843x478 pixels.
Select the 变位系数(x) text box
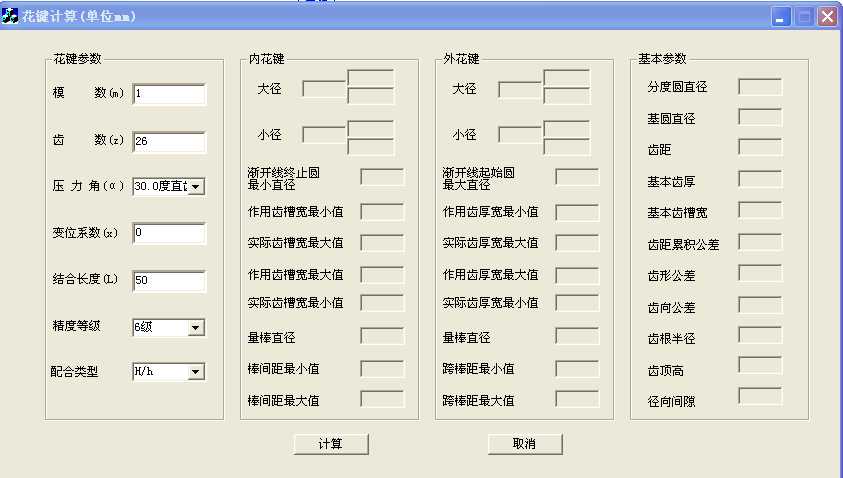point(168,233)
